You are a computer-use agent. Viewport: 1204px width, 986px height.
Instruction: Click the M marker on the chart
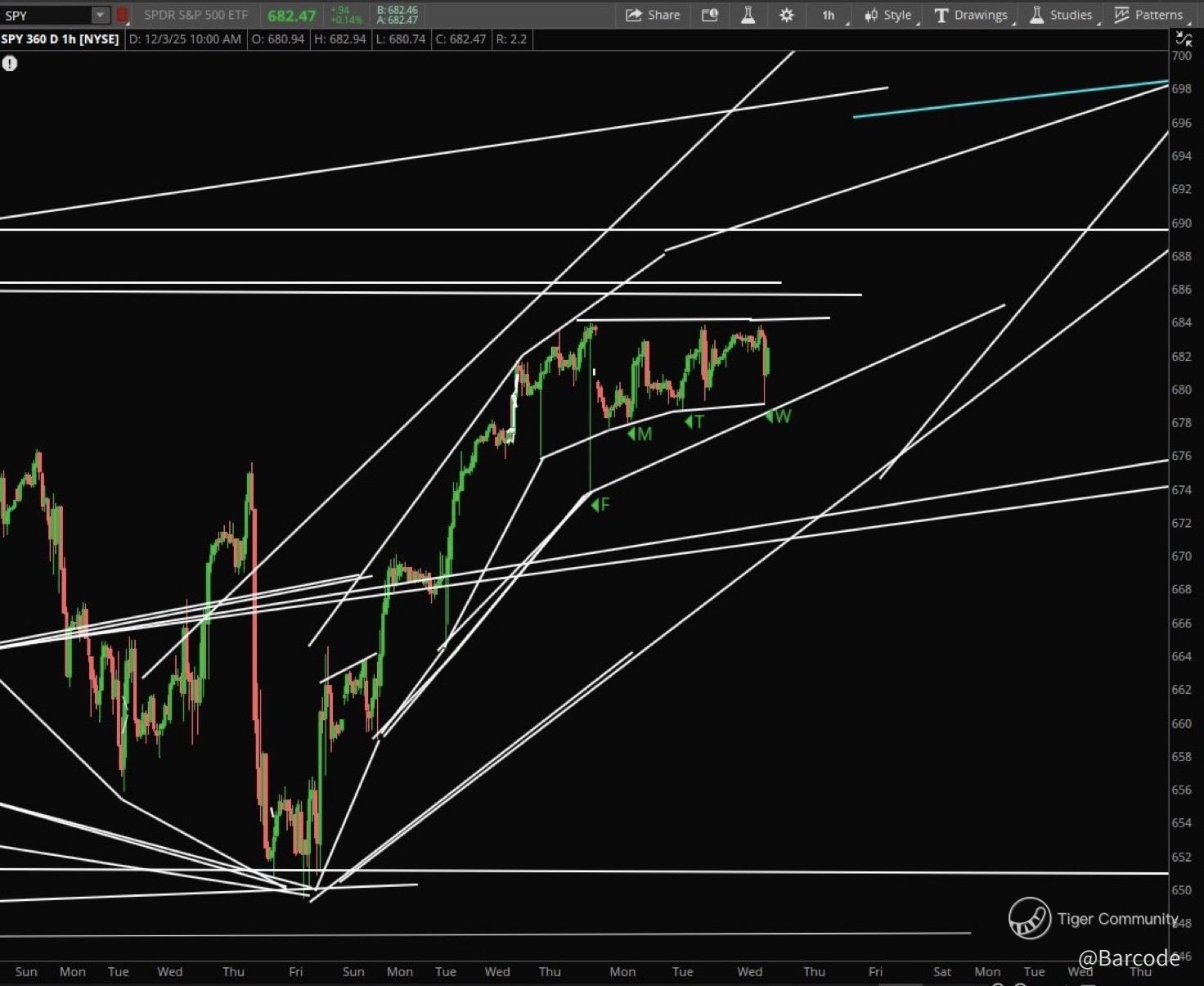pos(640,434)
